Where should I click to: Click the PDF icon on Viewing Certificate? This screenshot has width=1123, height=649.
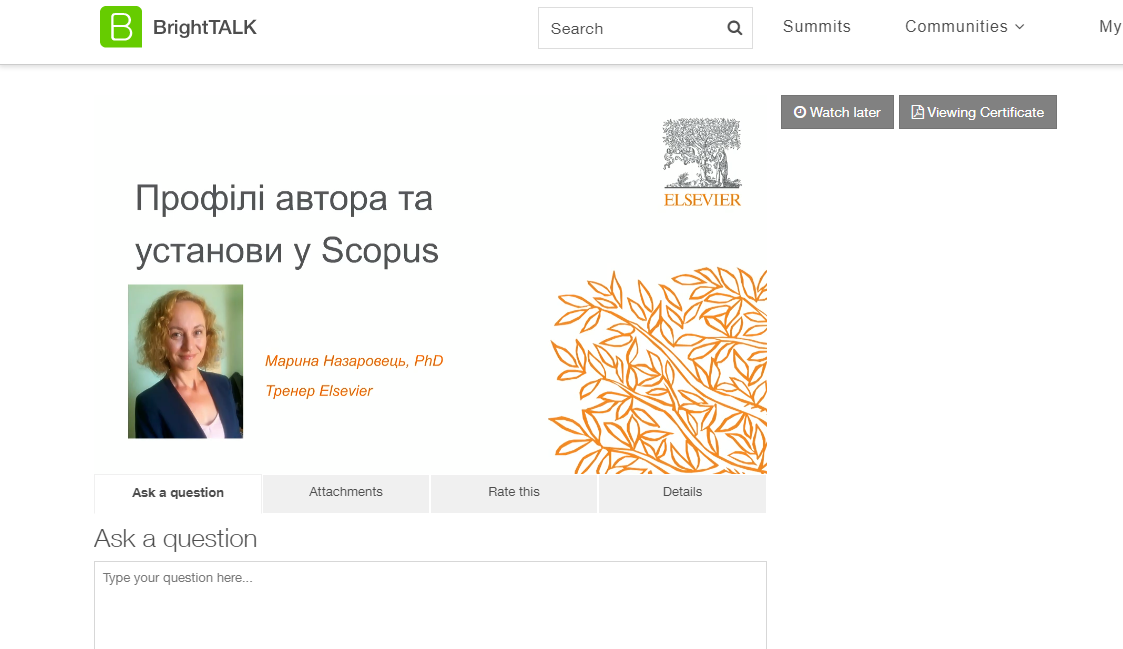pyautogui.click(x=917, y=112)
